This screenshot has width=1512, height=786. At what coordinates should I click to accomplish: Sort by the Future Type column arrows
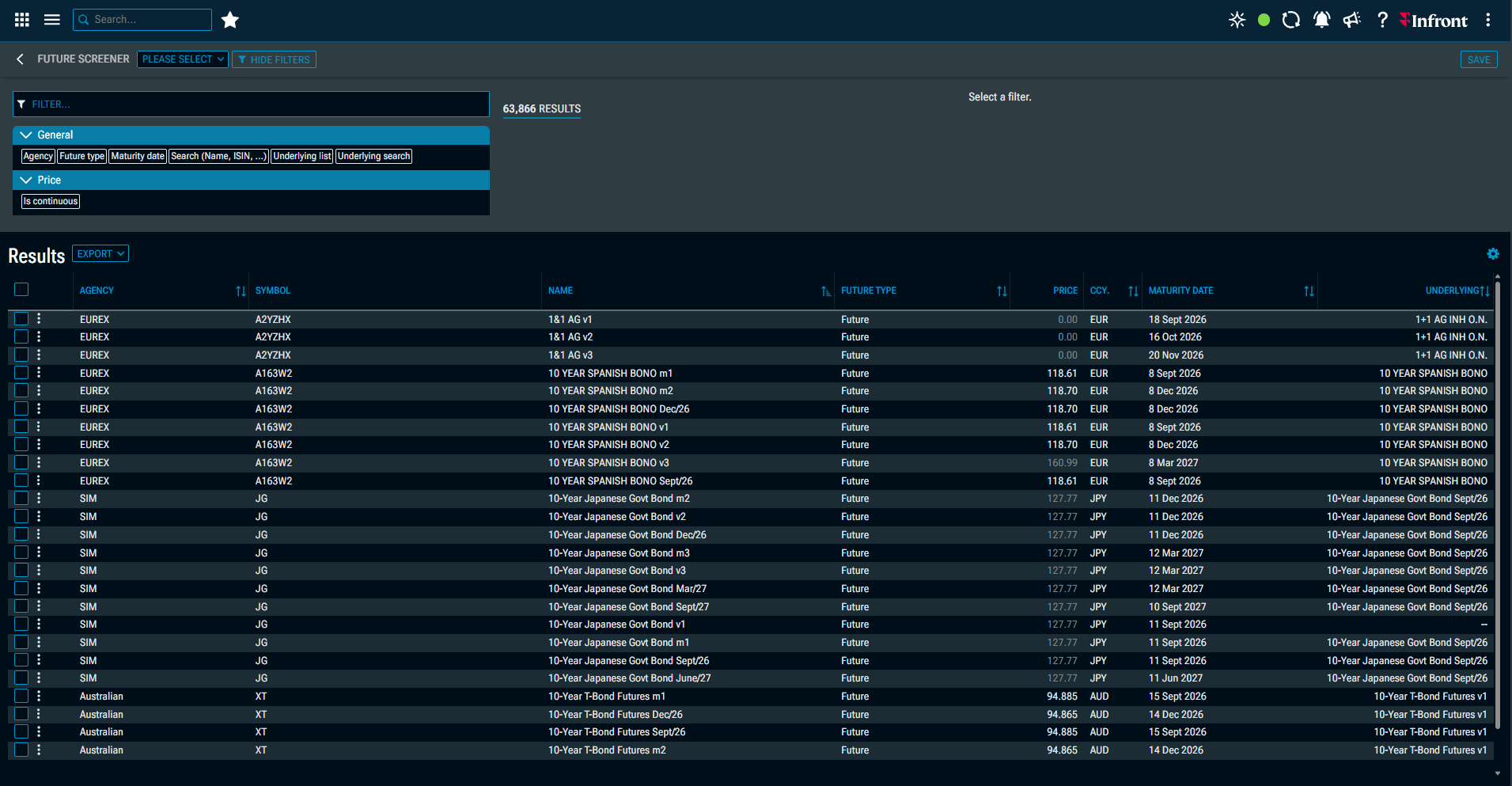pos(1002,291)
